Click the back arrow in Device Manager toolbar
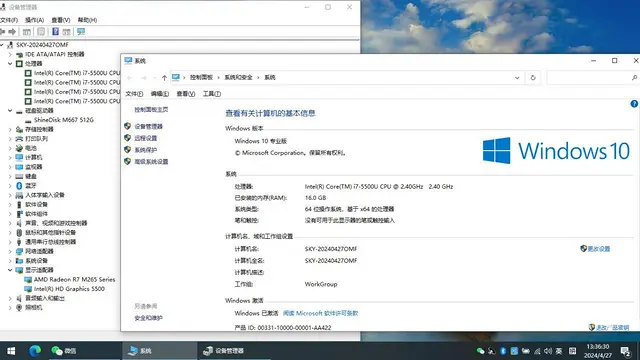The height and width of the screenshot is (360, 640). click(x=2, y=31)
